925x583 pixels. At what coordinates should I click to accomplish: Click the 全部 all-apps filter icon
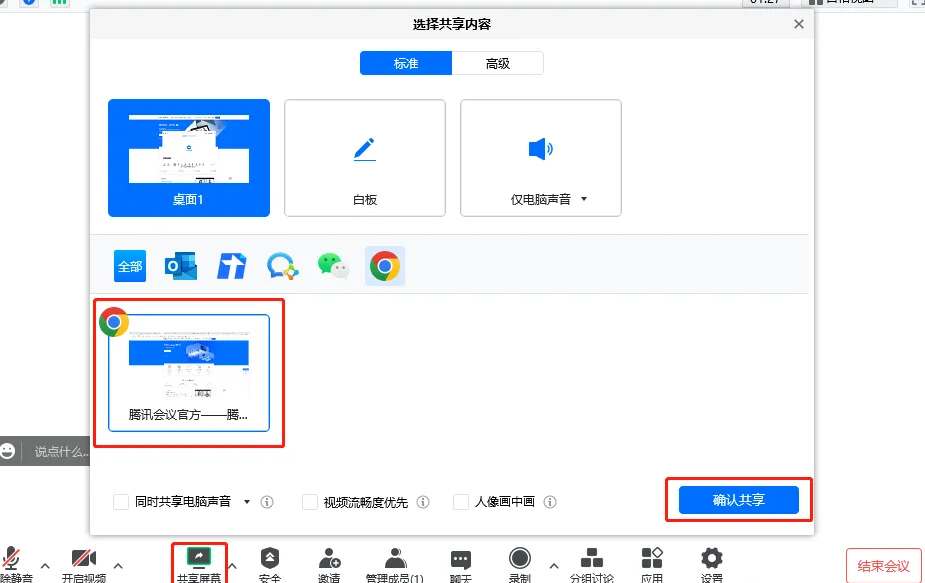click(x=130, y=266)
